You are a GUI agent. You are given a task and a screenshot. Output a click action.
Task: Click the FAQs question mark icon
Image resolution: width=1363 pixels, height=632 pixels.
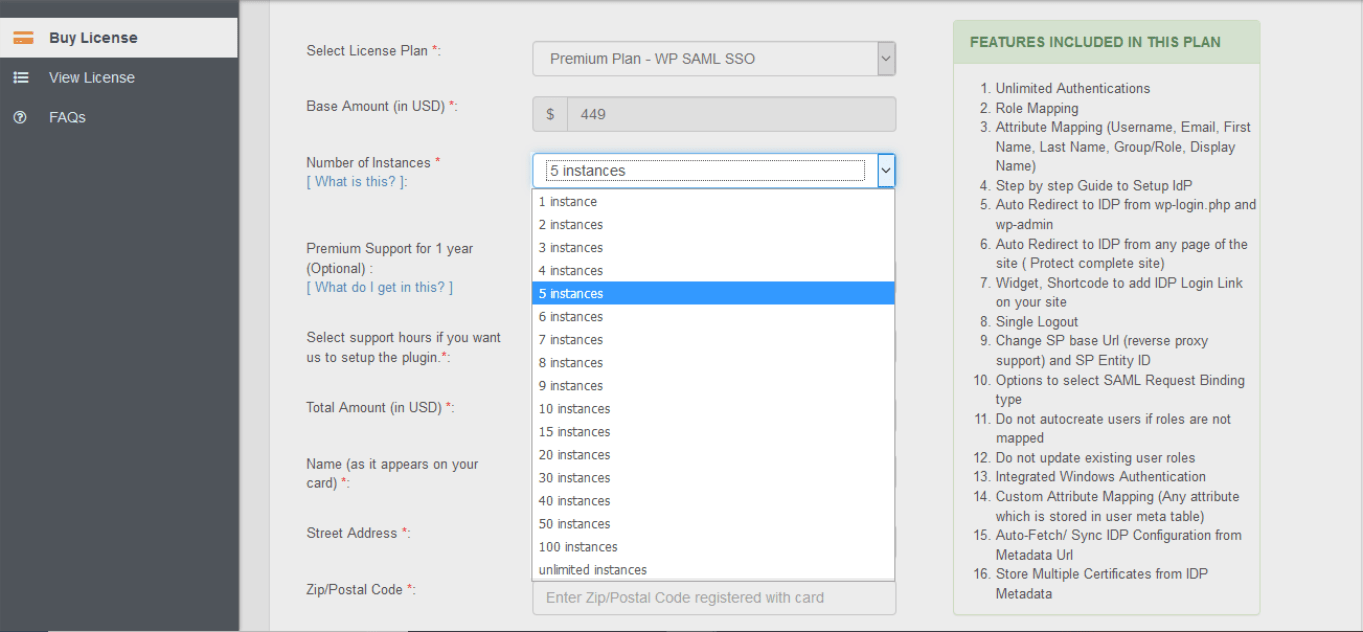20,117
